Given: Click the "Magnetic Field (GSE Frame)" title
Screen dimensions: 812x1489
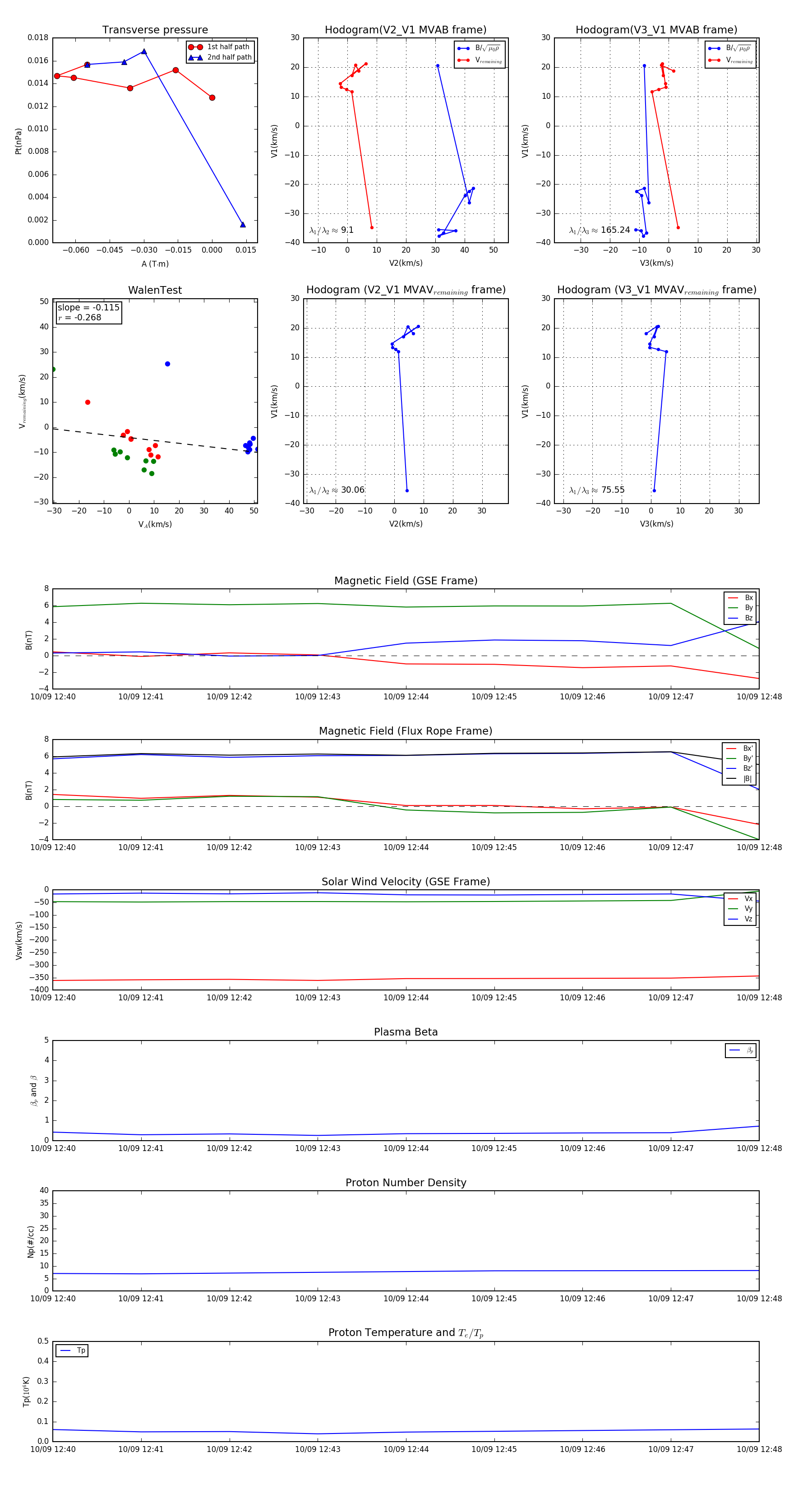Looking at the screenshot, I should 406,581.
